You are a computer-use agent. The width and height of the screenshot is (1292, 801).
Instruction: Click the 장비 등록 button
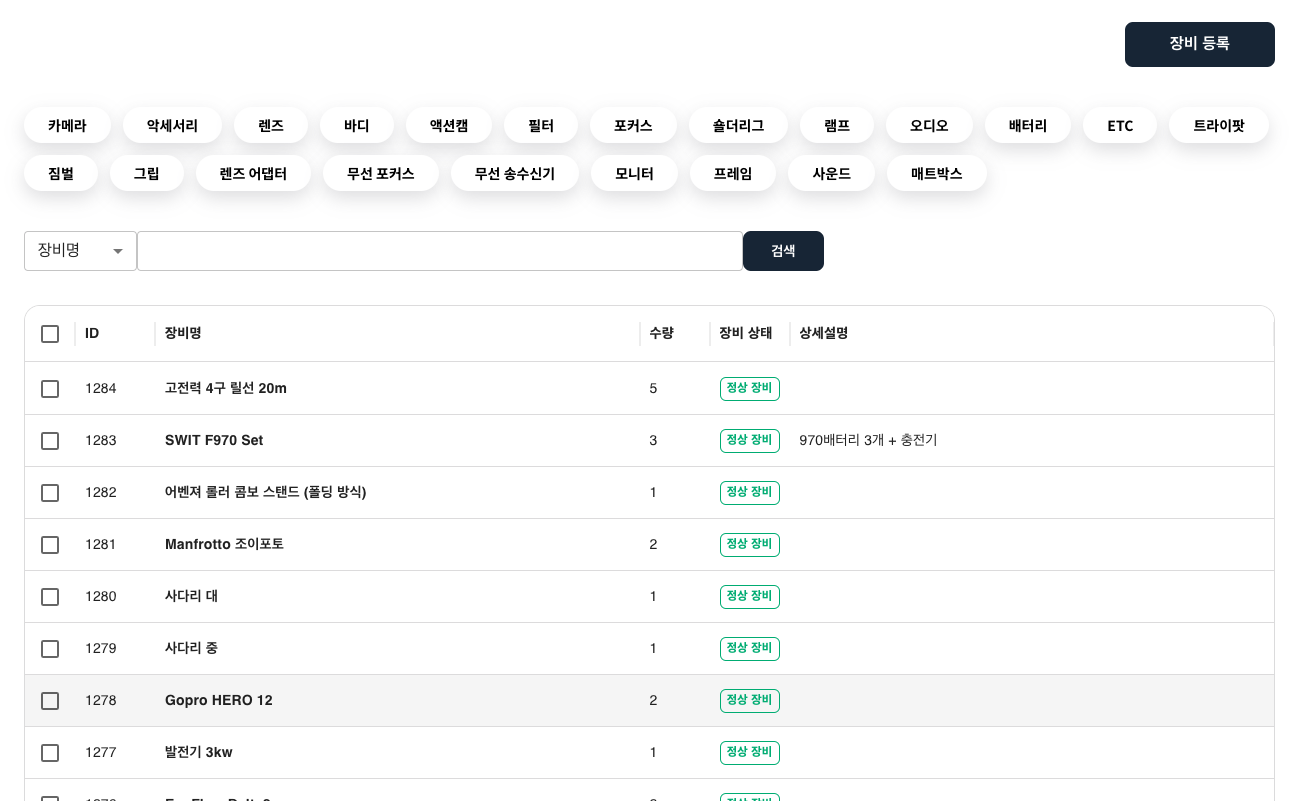1199,44
